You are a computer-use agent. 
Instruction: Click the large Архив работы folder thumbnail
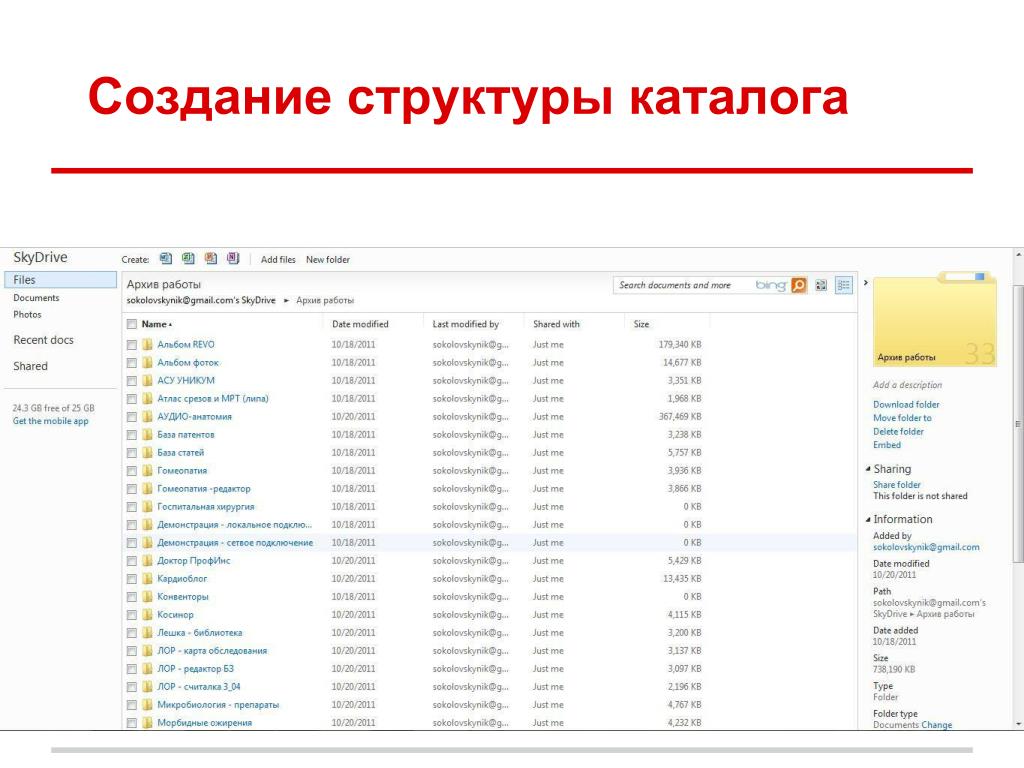tap(935, 319)
